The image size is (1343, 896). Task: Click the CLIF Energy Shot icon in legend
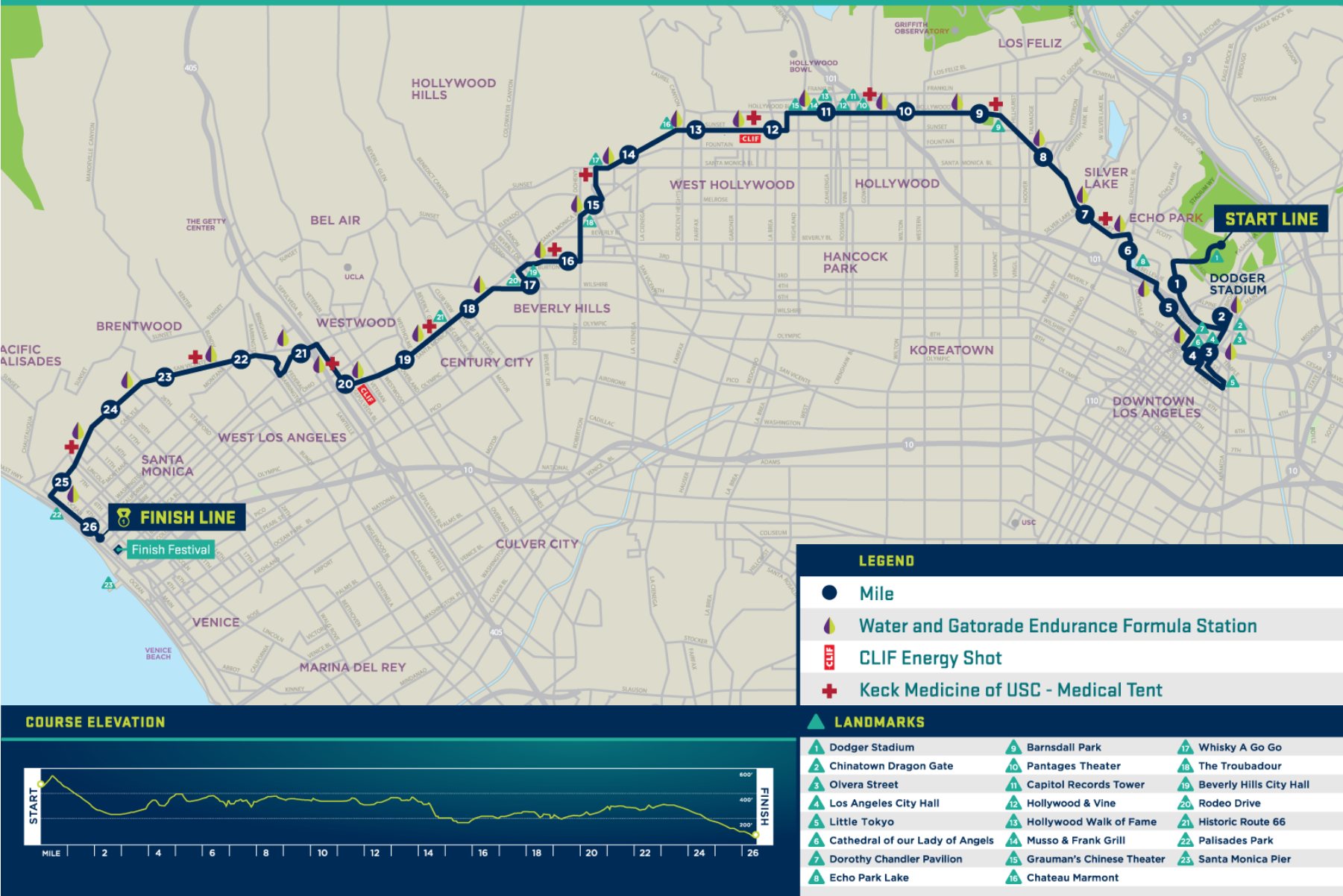pos(829,657)
